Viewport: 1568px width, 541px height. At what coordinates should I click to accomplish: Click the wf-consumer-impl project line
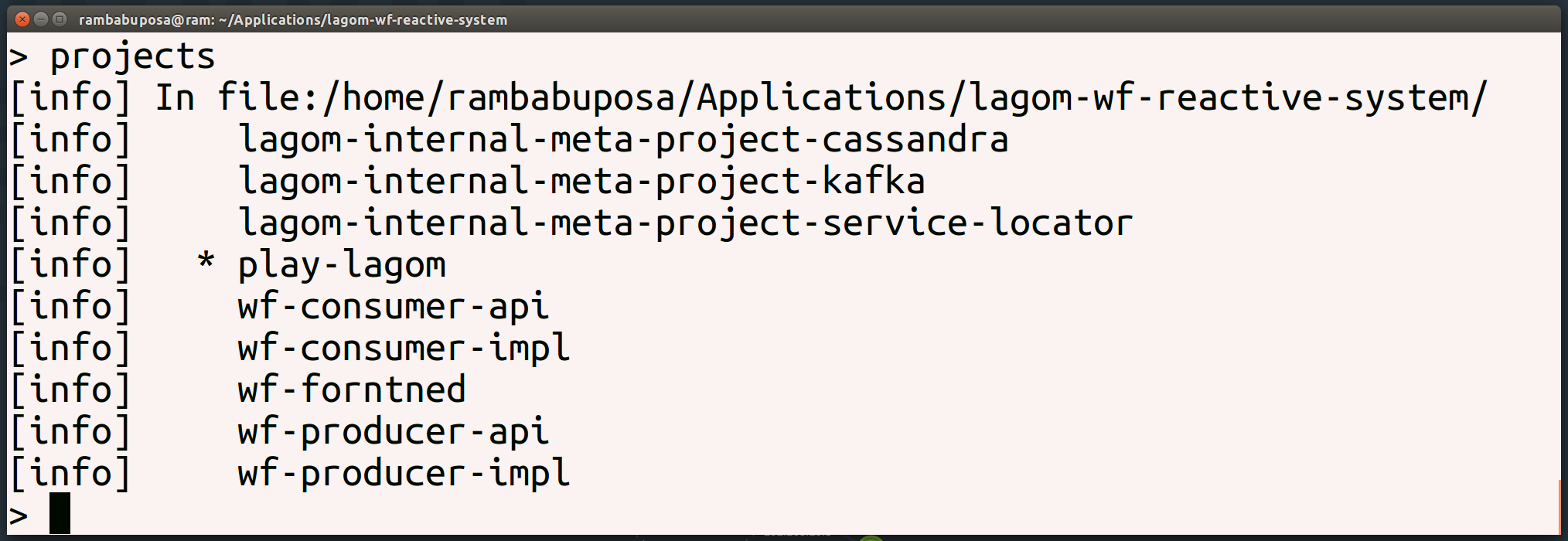tap(404, 349)
